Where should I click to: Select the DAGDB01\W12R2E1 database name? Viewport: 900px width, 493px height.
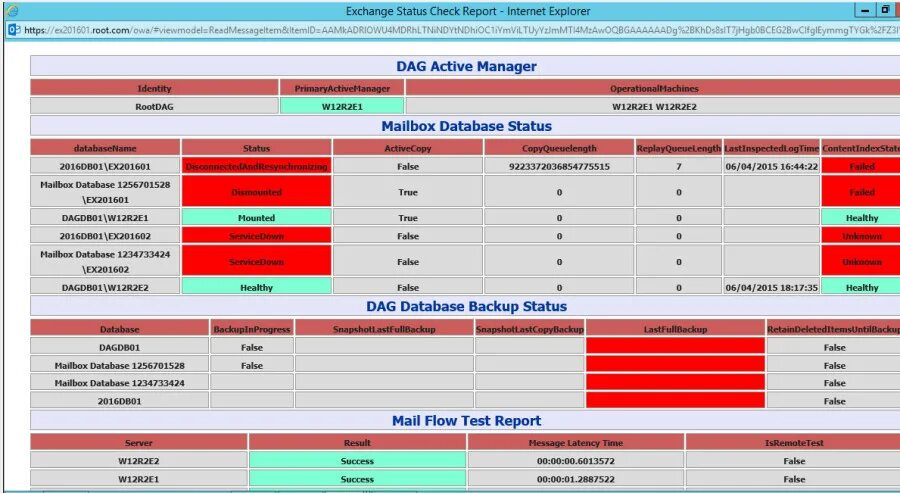[105, 218]
